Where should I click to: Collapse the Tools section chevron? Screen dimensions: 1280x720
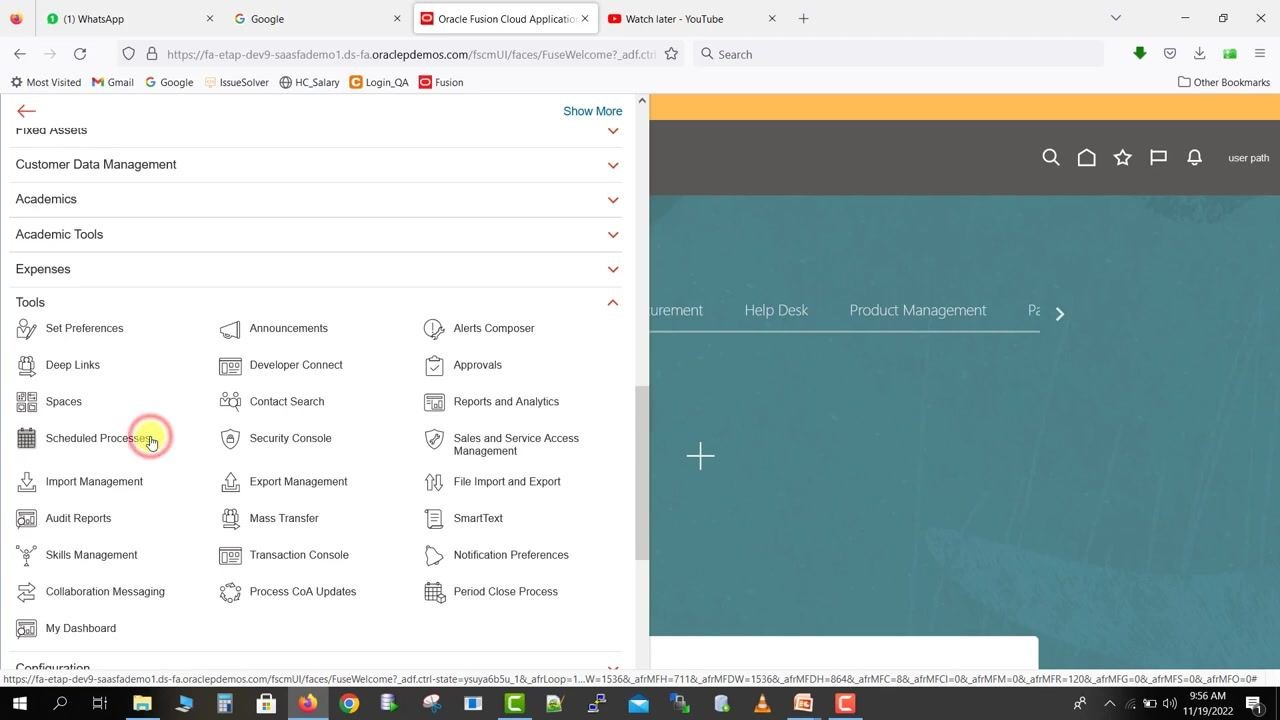613,302
